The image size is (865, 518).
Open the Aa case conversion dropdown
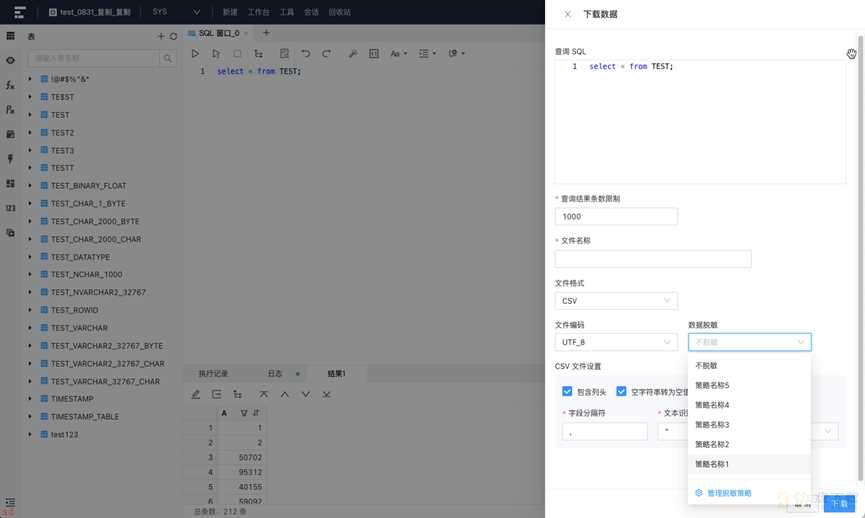pyautogui.click(x=398, y=54)
